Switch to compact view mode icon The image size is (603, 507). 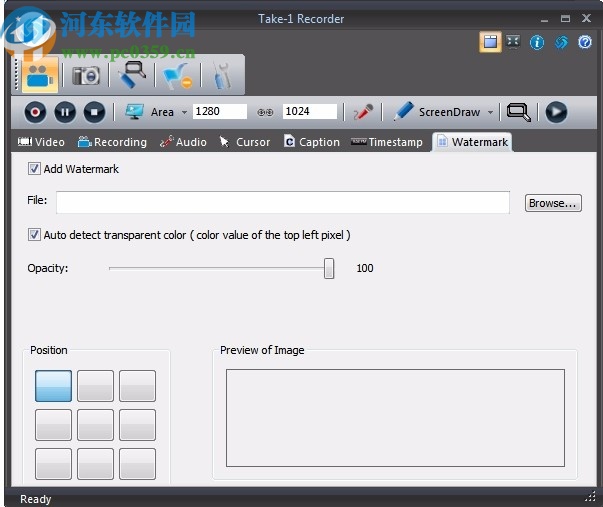pos(513,41)
